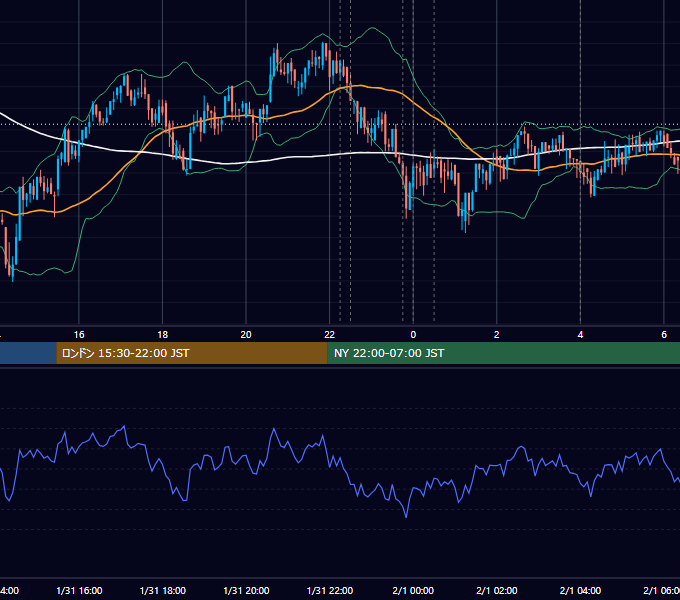Click the London 15:30-22:00 JST session bar

192,353
